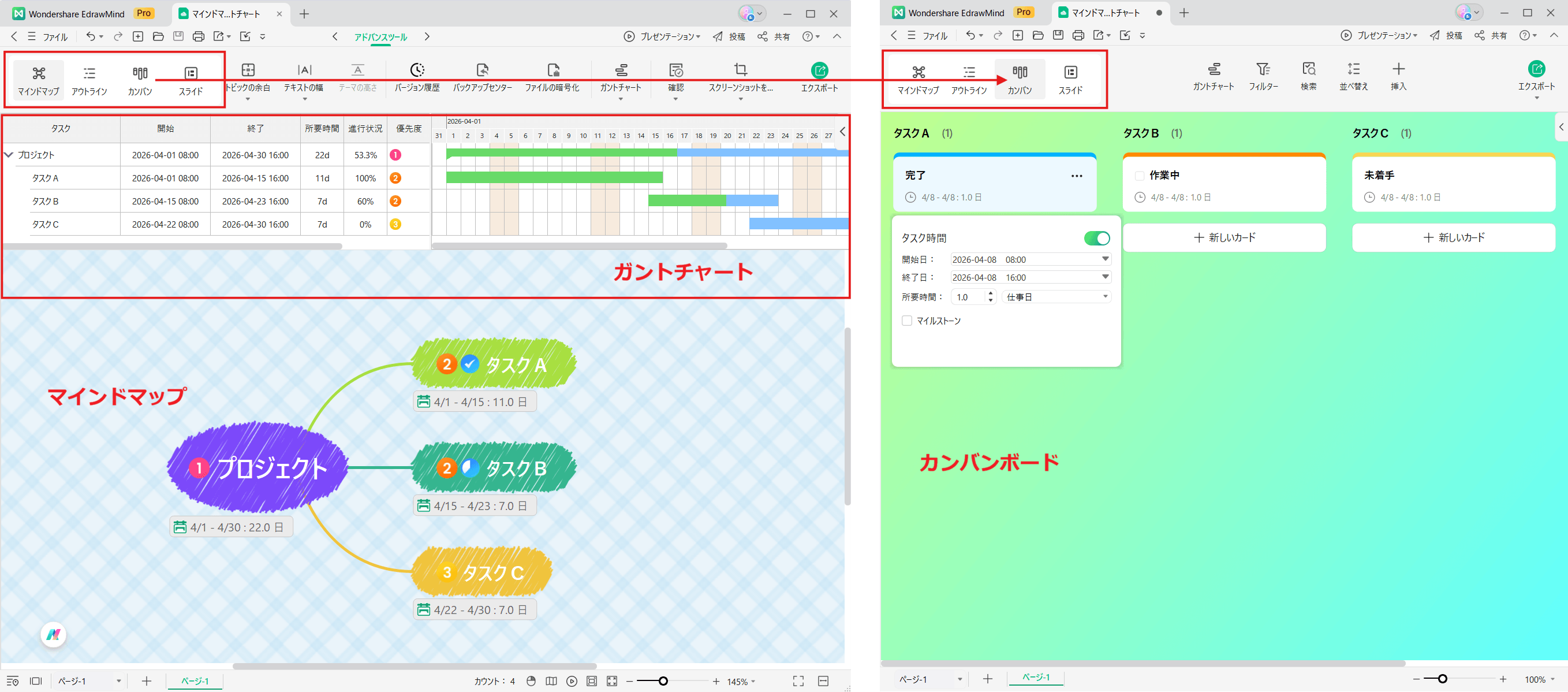The height and width of the screenshot is (692, 1568).
Task: Open the ガントチャート tool in the toolbar
Action: click(x=621, y=76)
